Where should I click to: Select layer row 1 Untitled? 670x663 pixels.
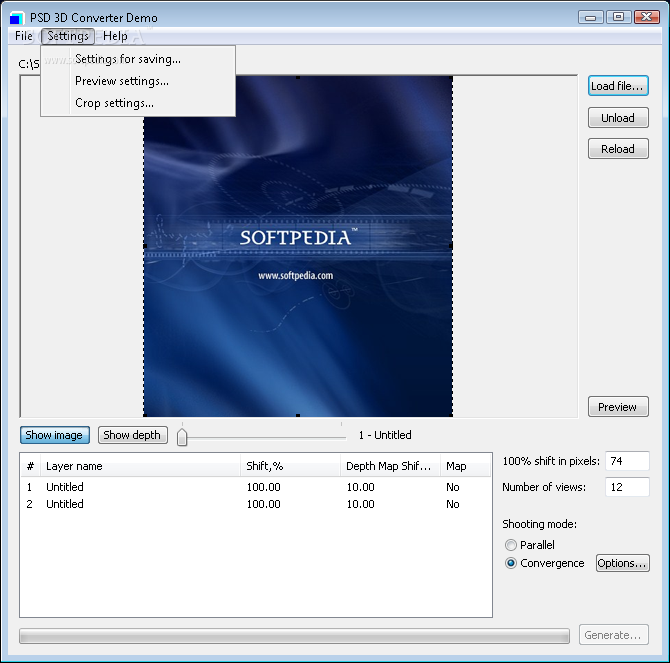pyautogui.click(x=256, y=487)
